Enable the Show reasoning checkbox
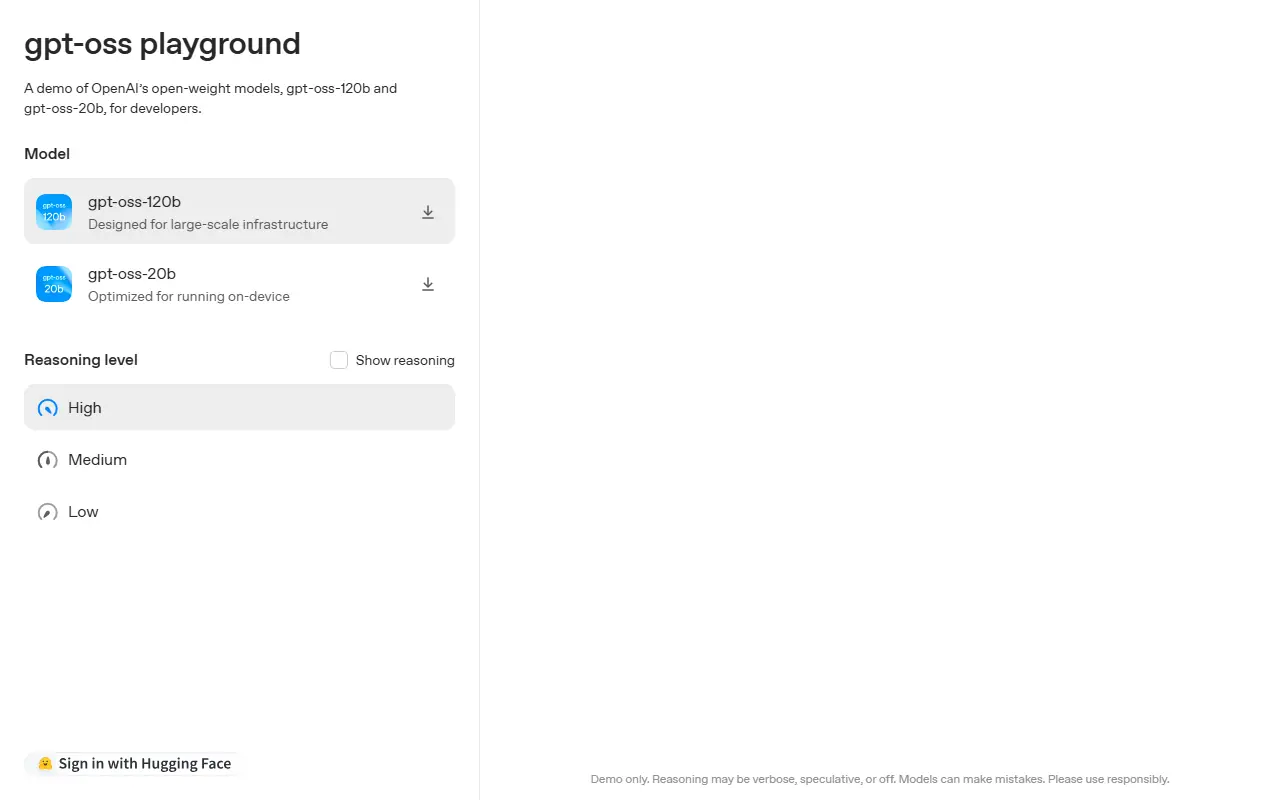This screenshot has width=1280, height=800. coord(339,360)
